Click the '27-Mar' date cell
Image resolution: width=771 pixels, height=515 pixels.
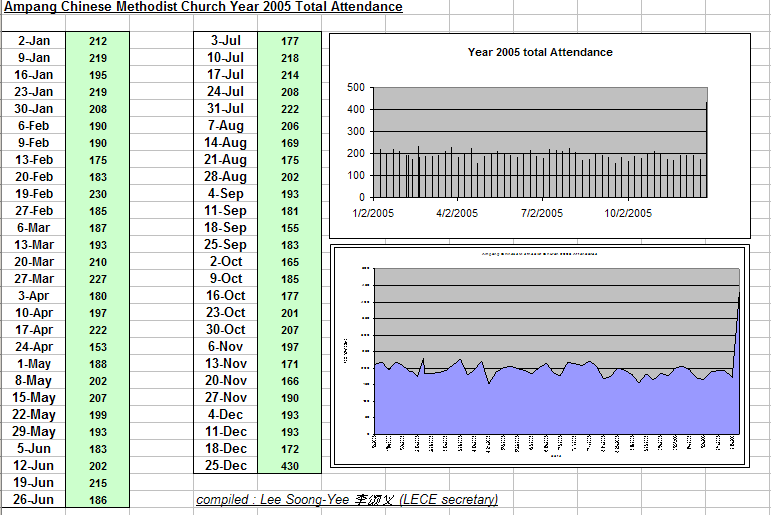point(34,279)
